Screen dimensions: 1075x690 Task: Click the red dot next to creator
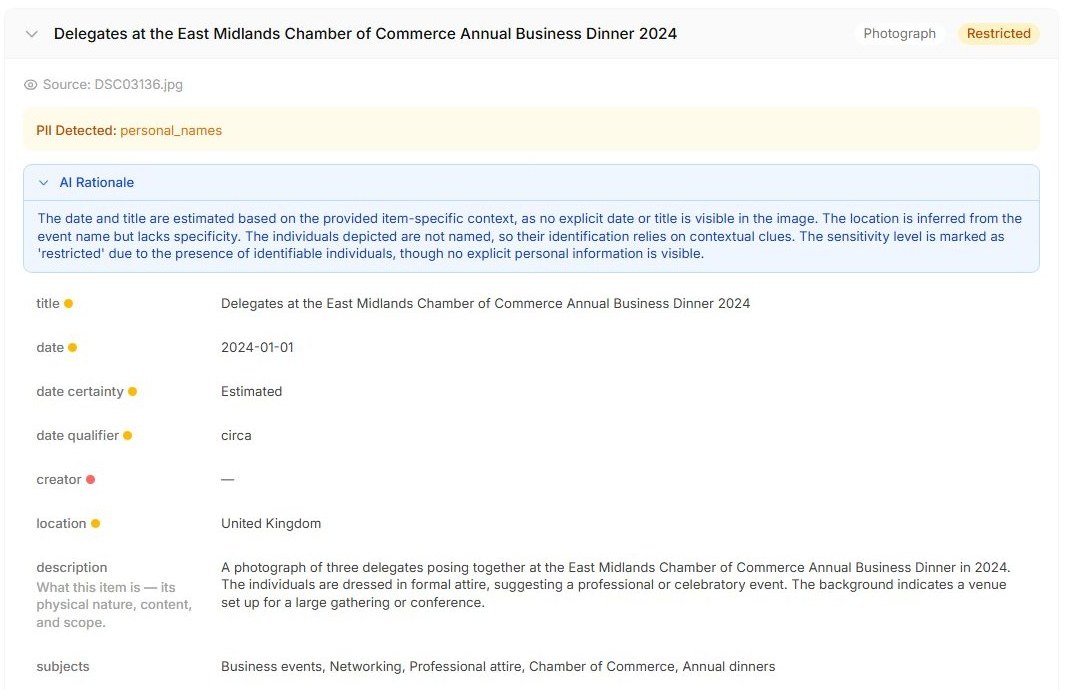pos(90,479)
